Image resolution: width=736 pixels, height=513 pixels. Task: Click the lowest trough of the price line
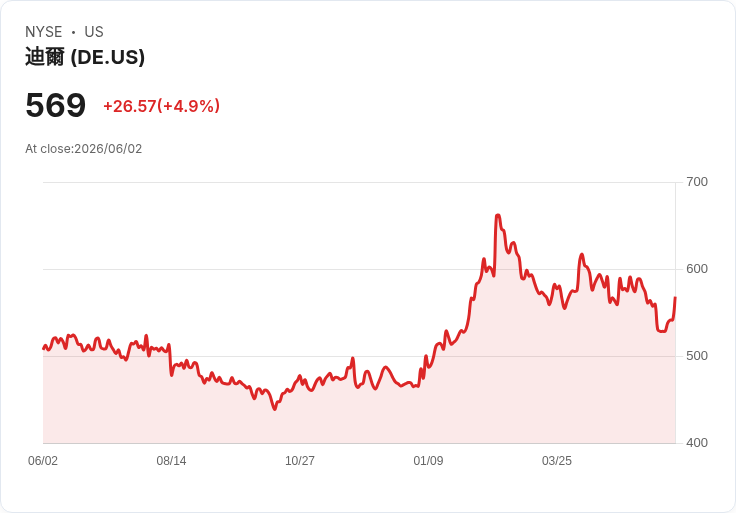click(x=275, y=409)
